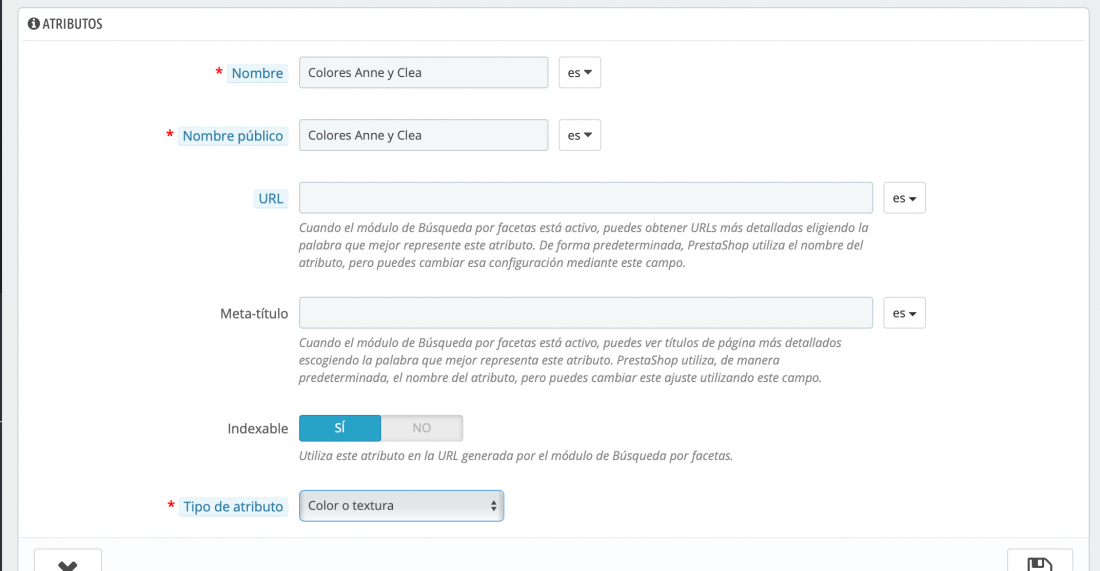
Task: Click the save floppy disk icon
Action: point(1040,564)
